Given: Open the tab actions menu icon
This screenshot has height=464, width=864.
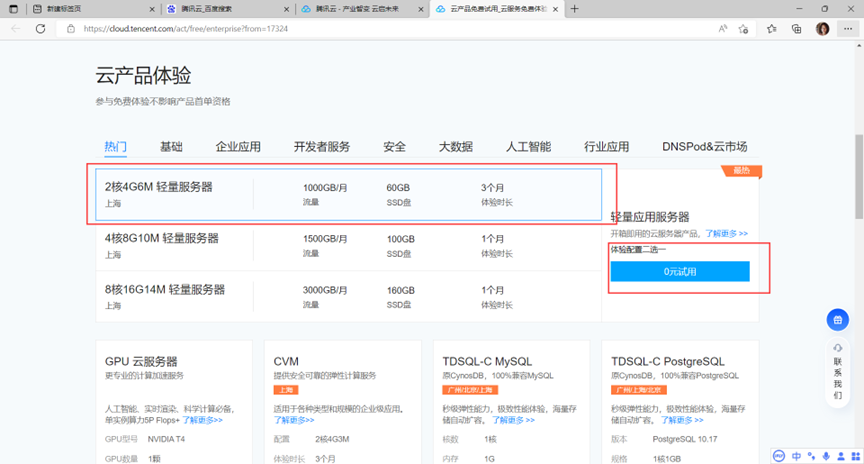Looking at the screenshot, I should point(14,9).
